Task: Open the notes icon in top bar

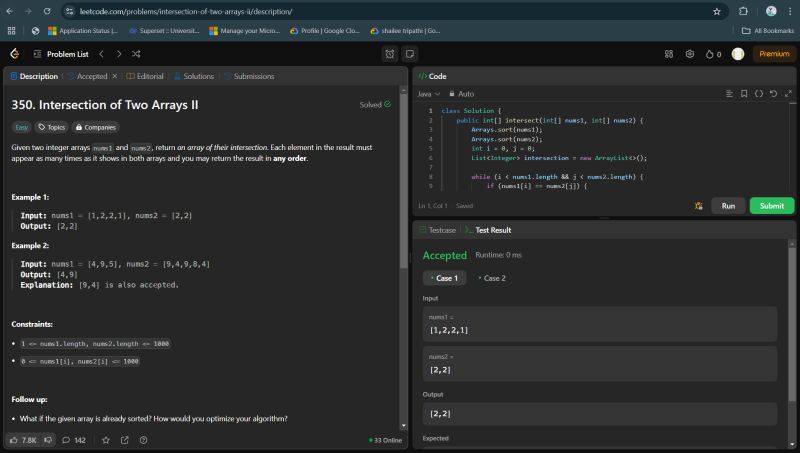Action: (x=410, y=54)
